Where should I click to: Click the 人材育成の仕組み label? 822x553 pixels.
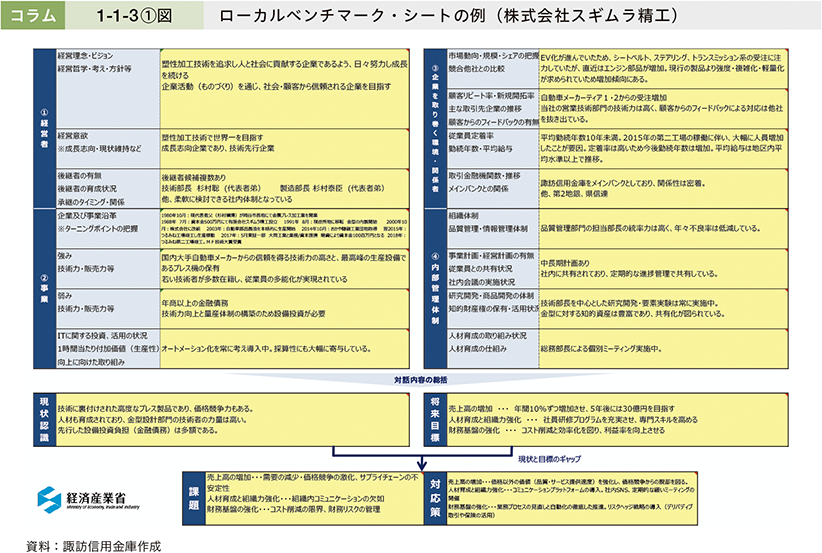coord(477,349)
